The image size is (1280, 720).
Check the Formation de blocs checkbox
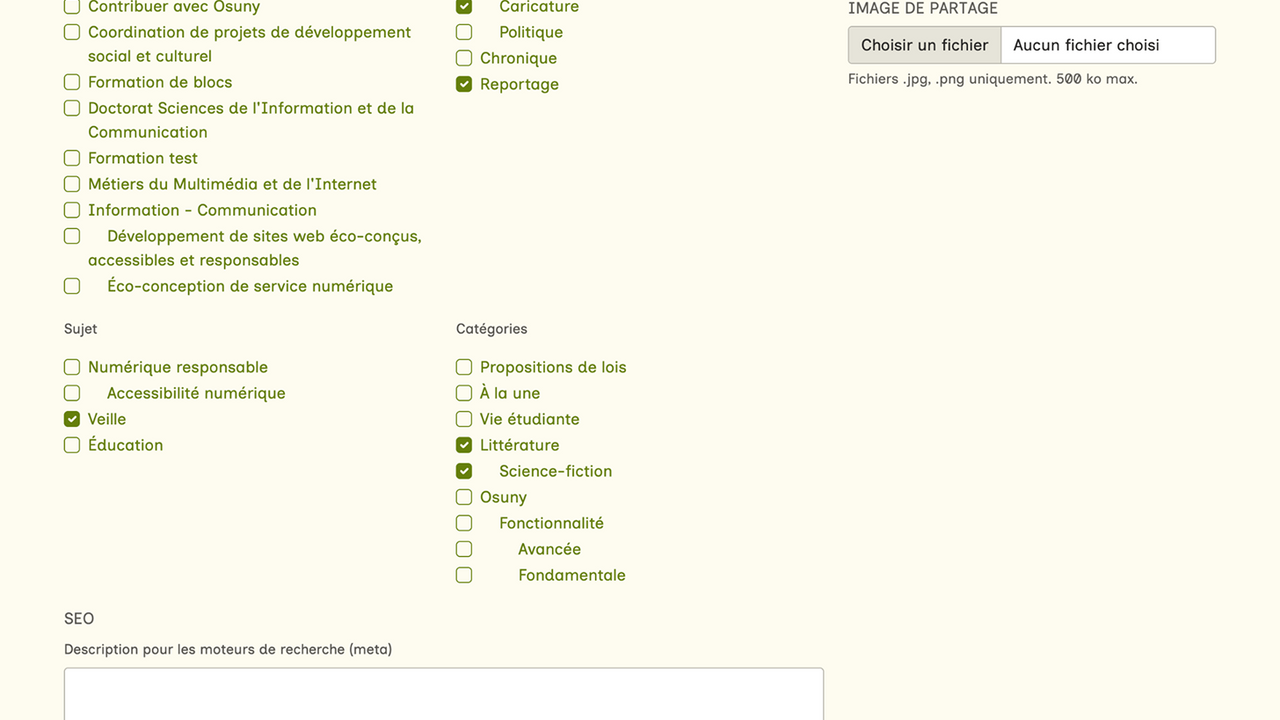click(x=72, y=82)
